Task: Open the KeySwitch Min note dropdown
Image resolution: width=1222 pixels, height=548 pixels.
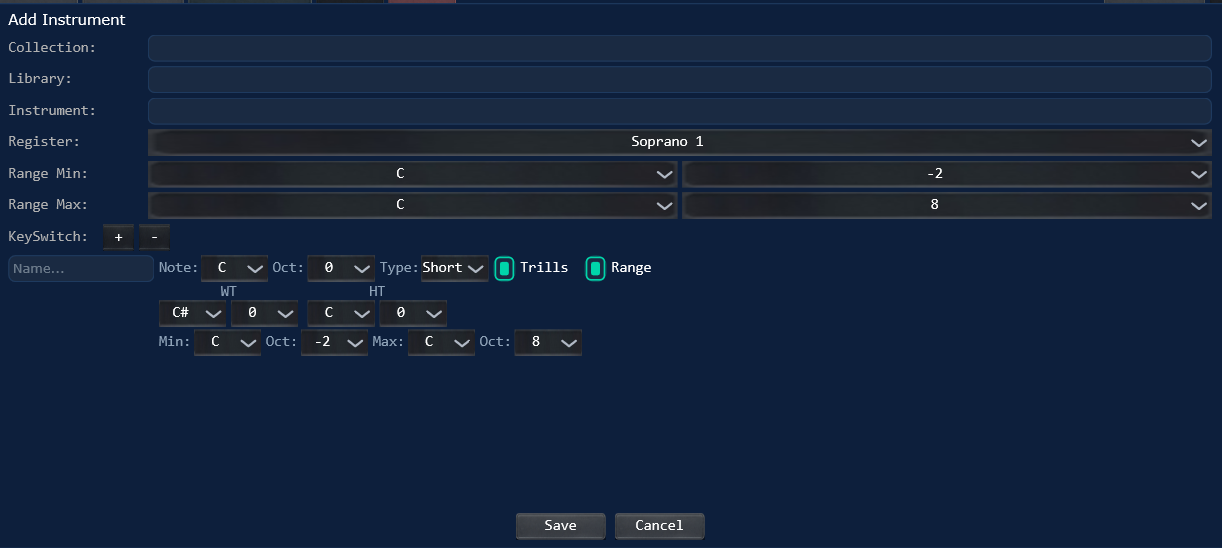Action: 228,342
